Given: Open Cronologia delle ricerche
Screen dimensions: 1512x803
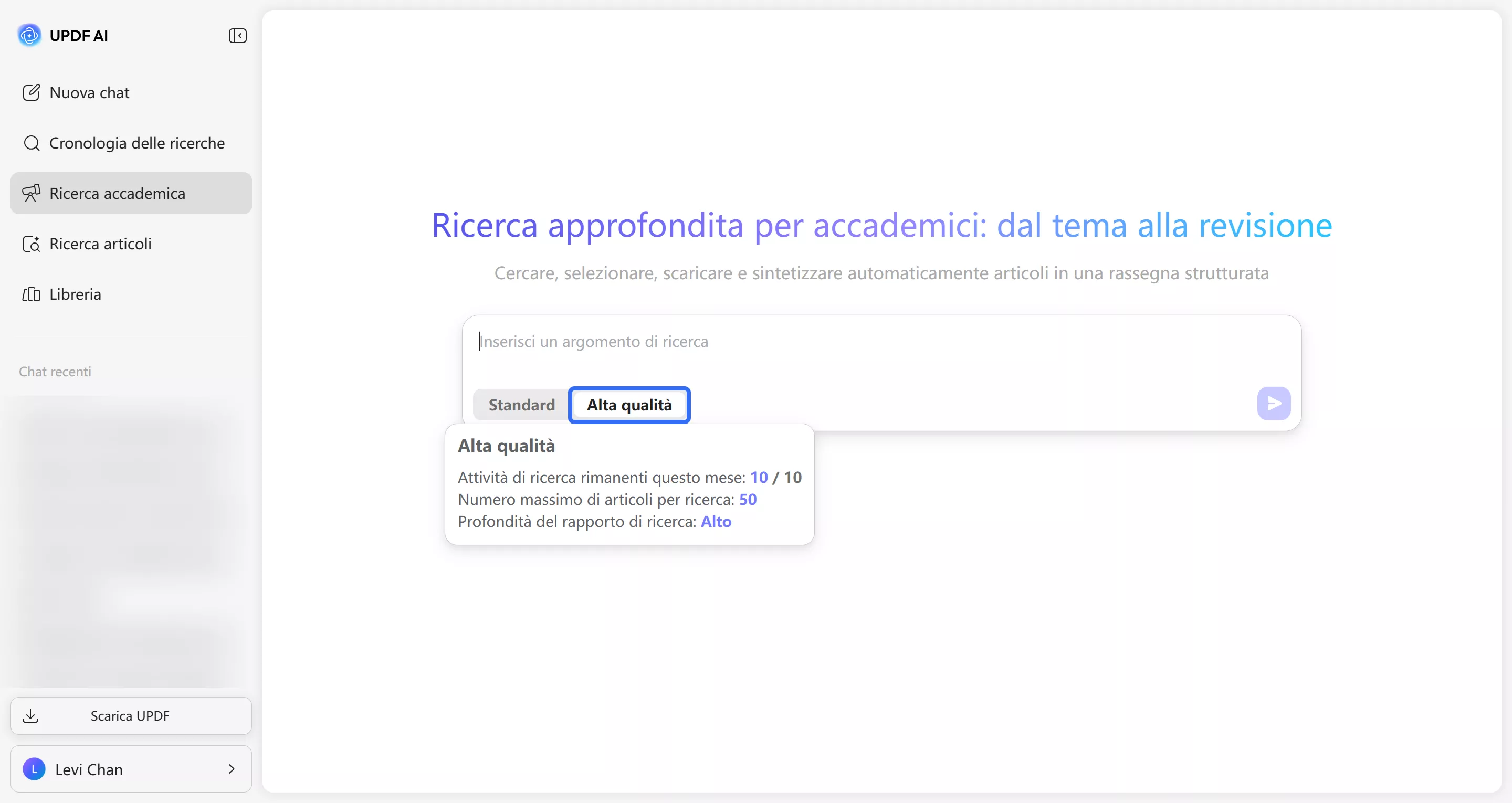Looking at the screenshot, I should pyautogui.click(x=136, y=143).
